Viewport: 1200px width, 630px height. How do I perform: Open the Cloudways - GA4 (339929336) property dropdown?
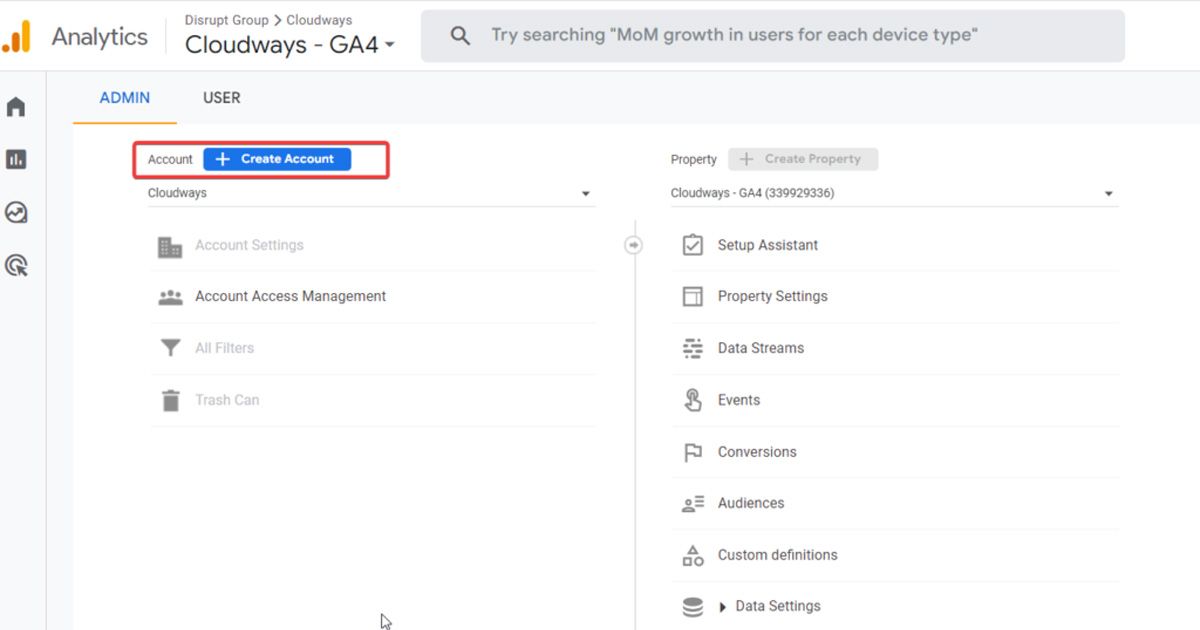(x=894, y=193)
